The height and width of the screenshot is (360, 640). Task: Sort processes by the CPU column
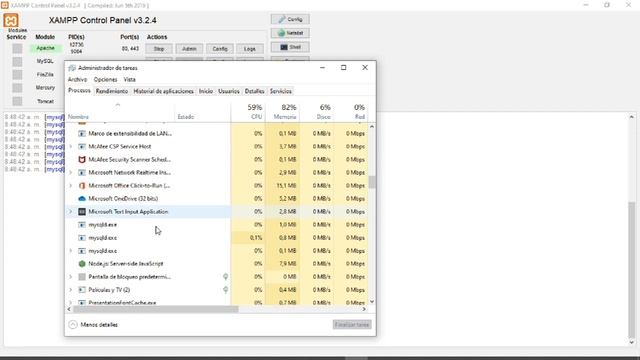pyautogui.click(x=248, y=111)
